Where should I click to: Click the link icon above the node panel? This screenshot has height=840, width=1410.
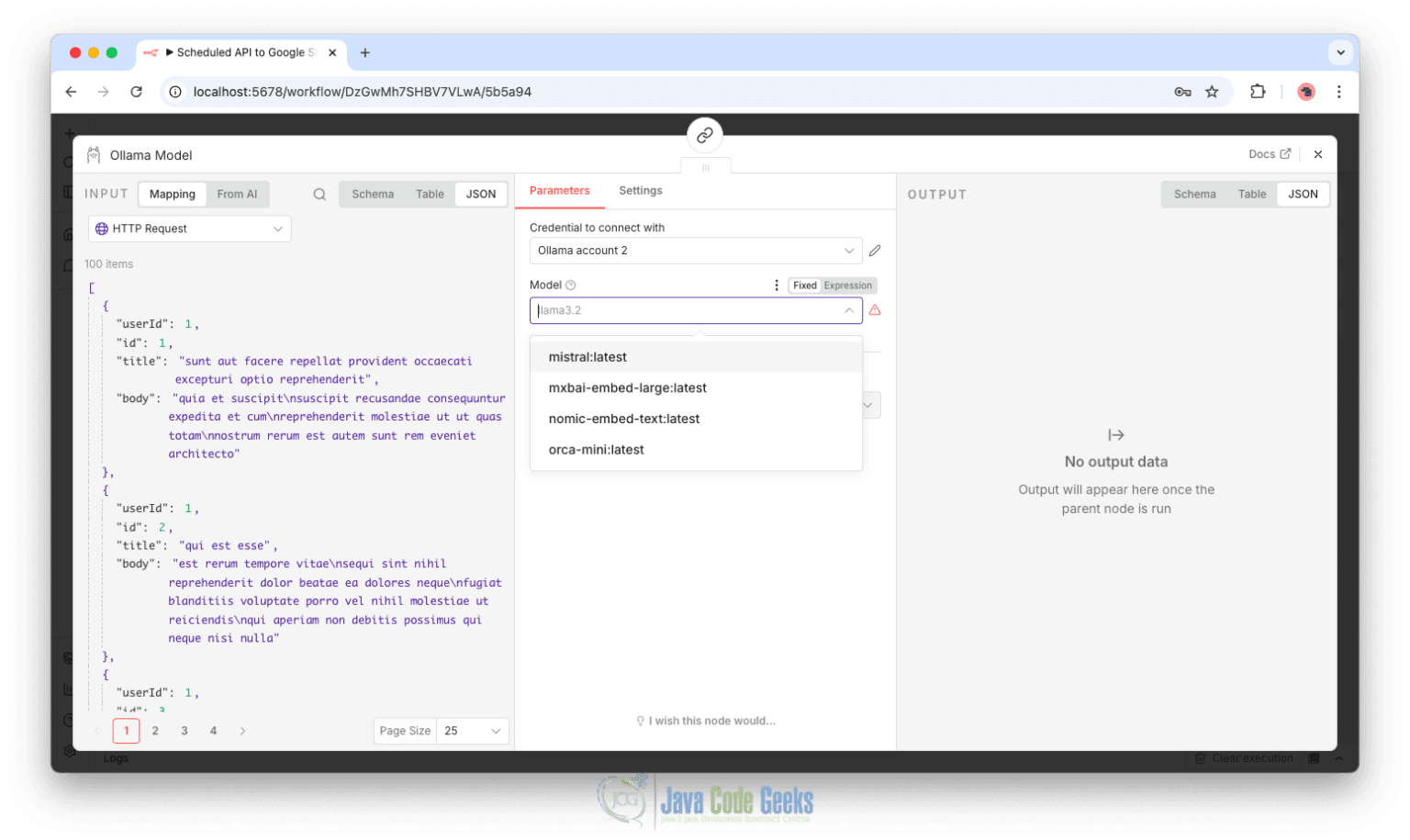tap(704, 135)
